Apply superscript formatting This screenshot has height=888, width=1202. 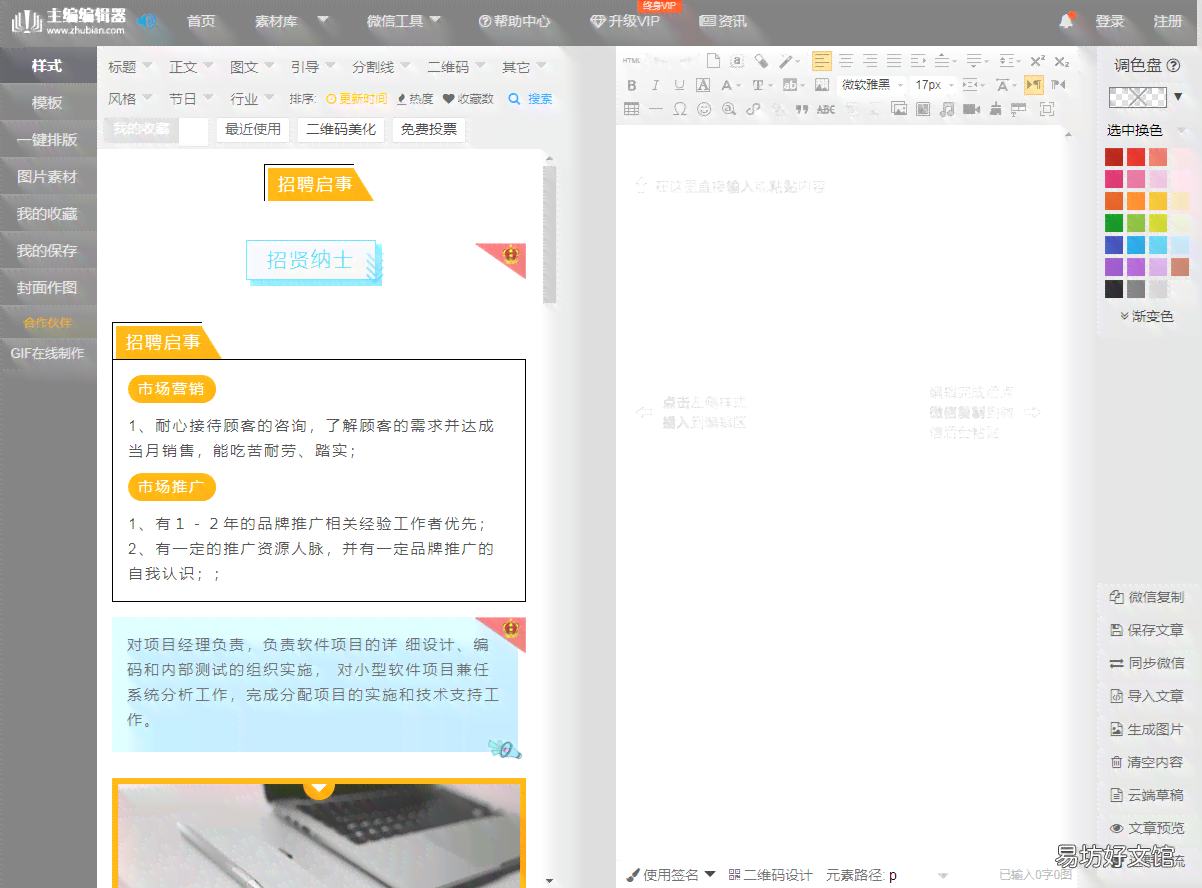pos(1038,61)
